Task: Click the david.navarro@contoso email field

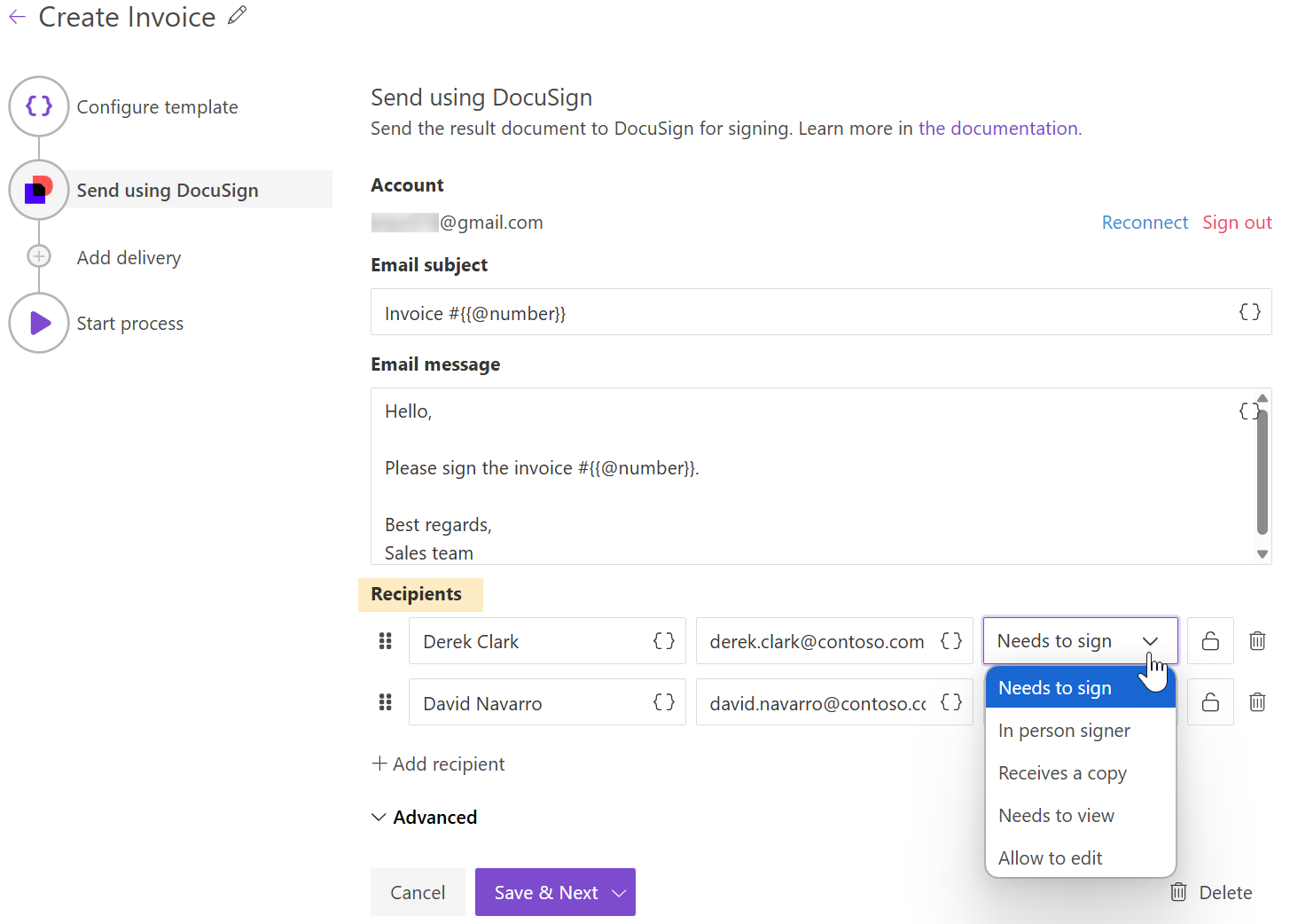Action: [x=834, y=703]
